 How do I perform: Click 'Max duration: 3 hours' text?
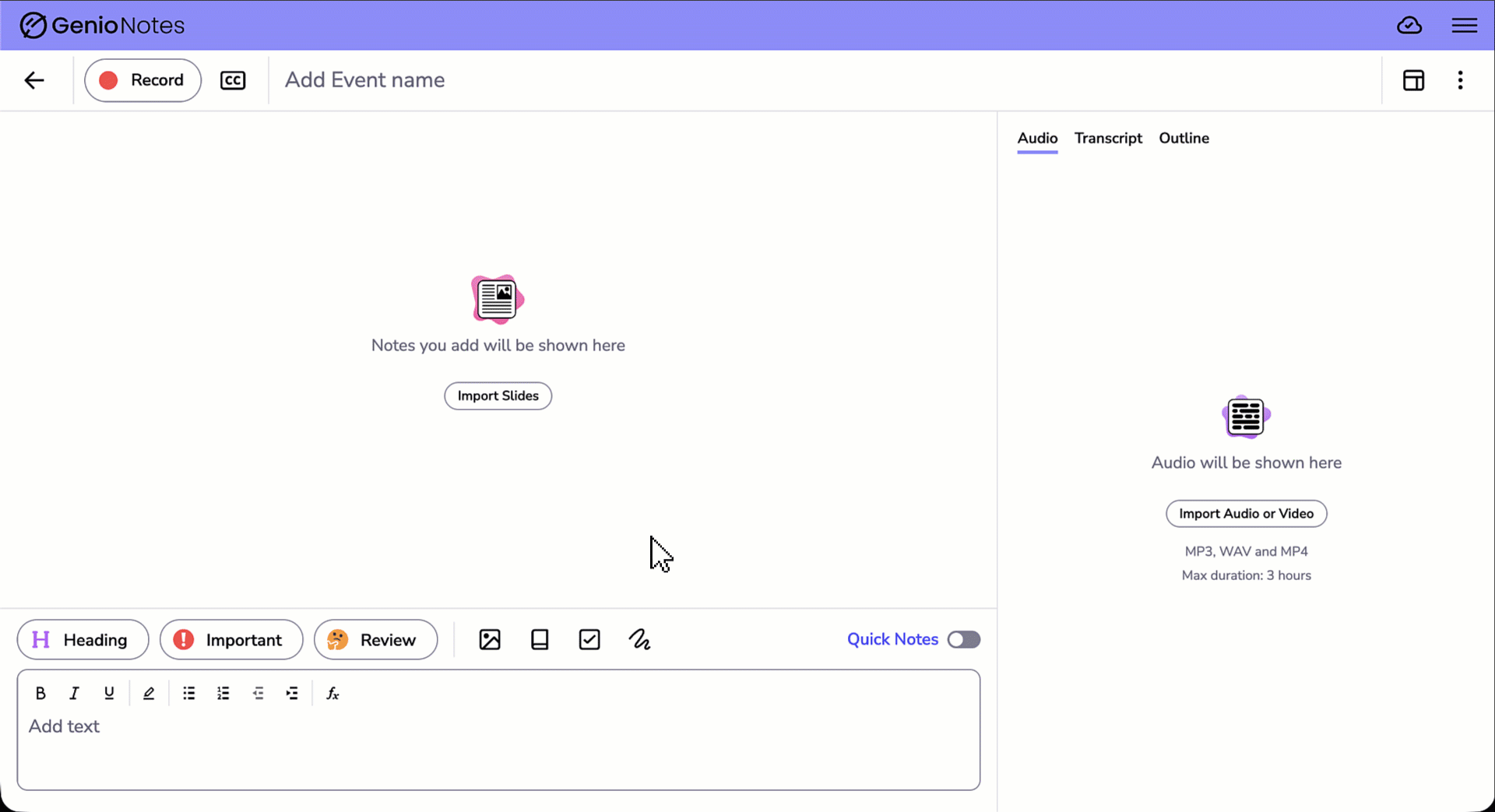(1246, 575)
